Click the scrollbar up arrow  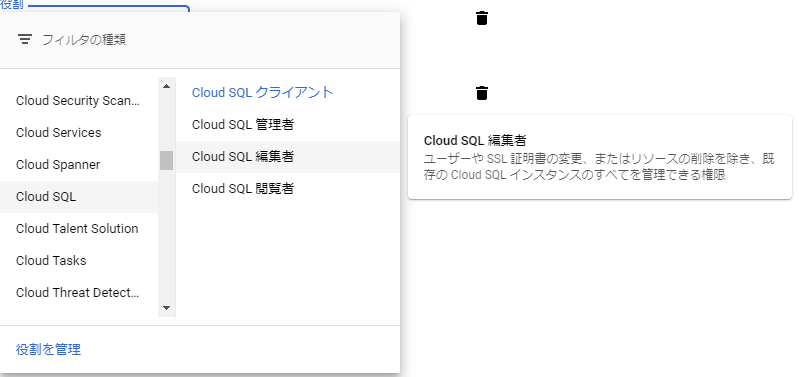click(x=166, y=86)
